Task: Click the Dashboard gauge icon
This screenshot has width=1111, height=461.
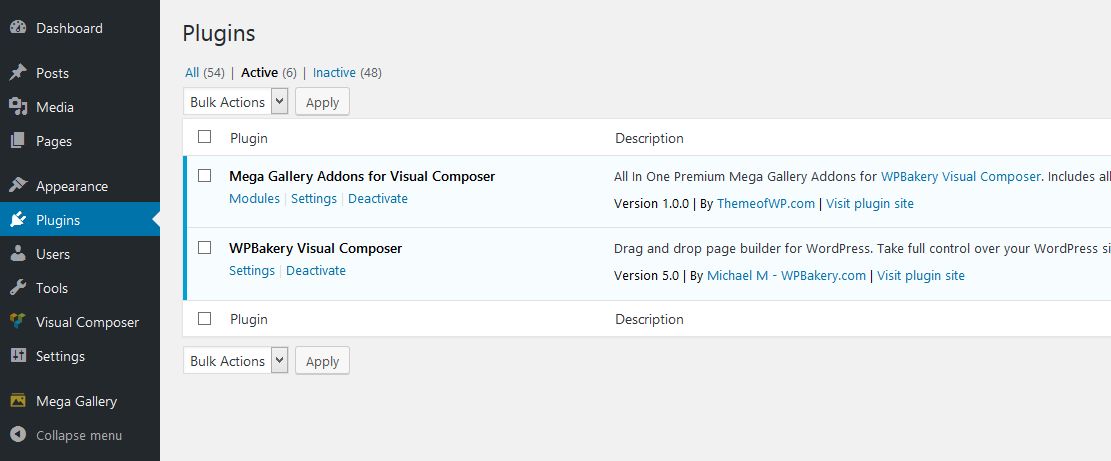Action: tap(18, 28)
